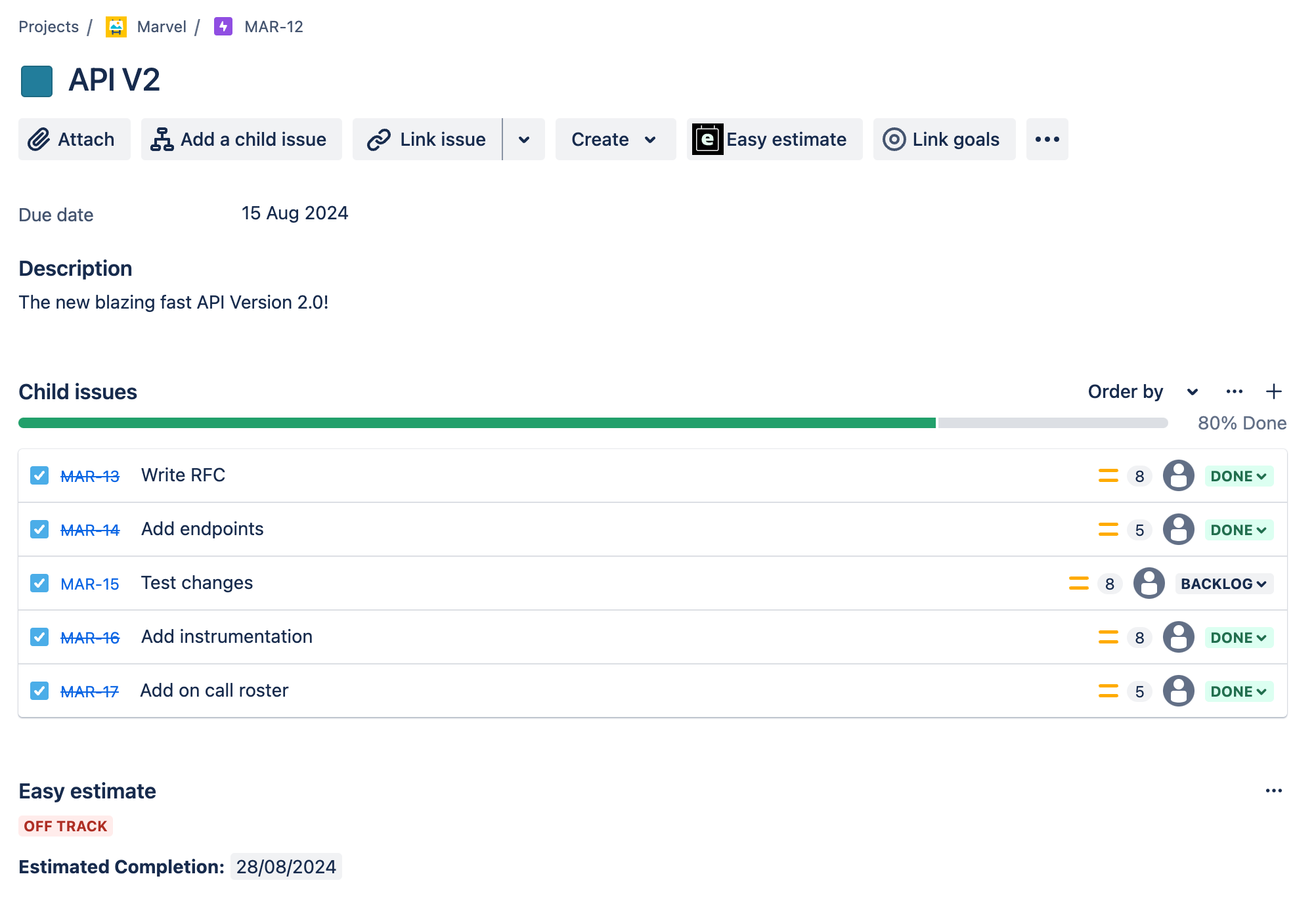
Task: Edit the due date 15 Aug 2024
Action: [295, 213]
